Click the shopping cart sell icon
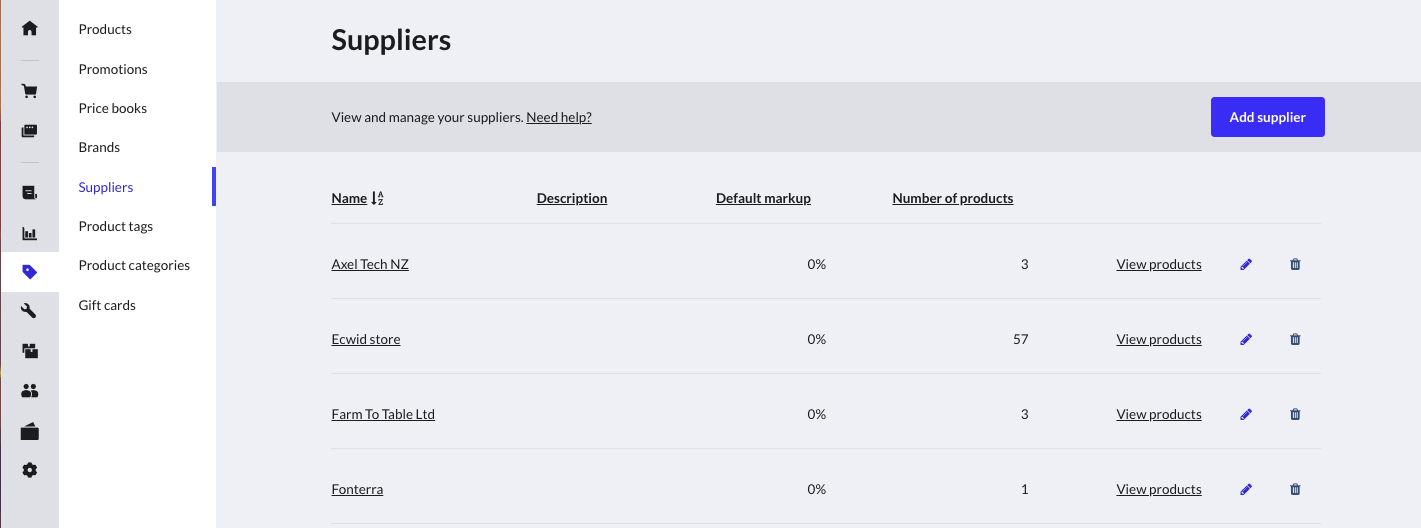 coord(30,91)
